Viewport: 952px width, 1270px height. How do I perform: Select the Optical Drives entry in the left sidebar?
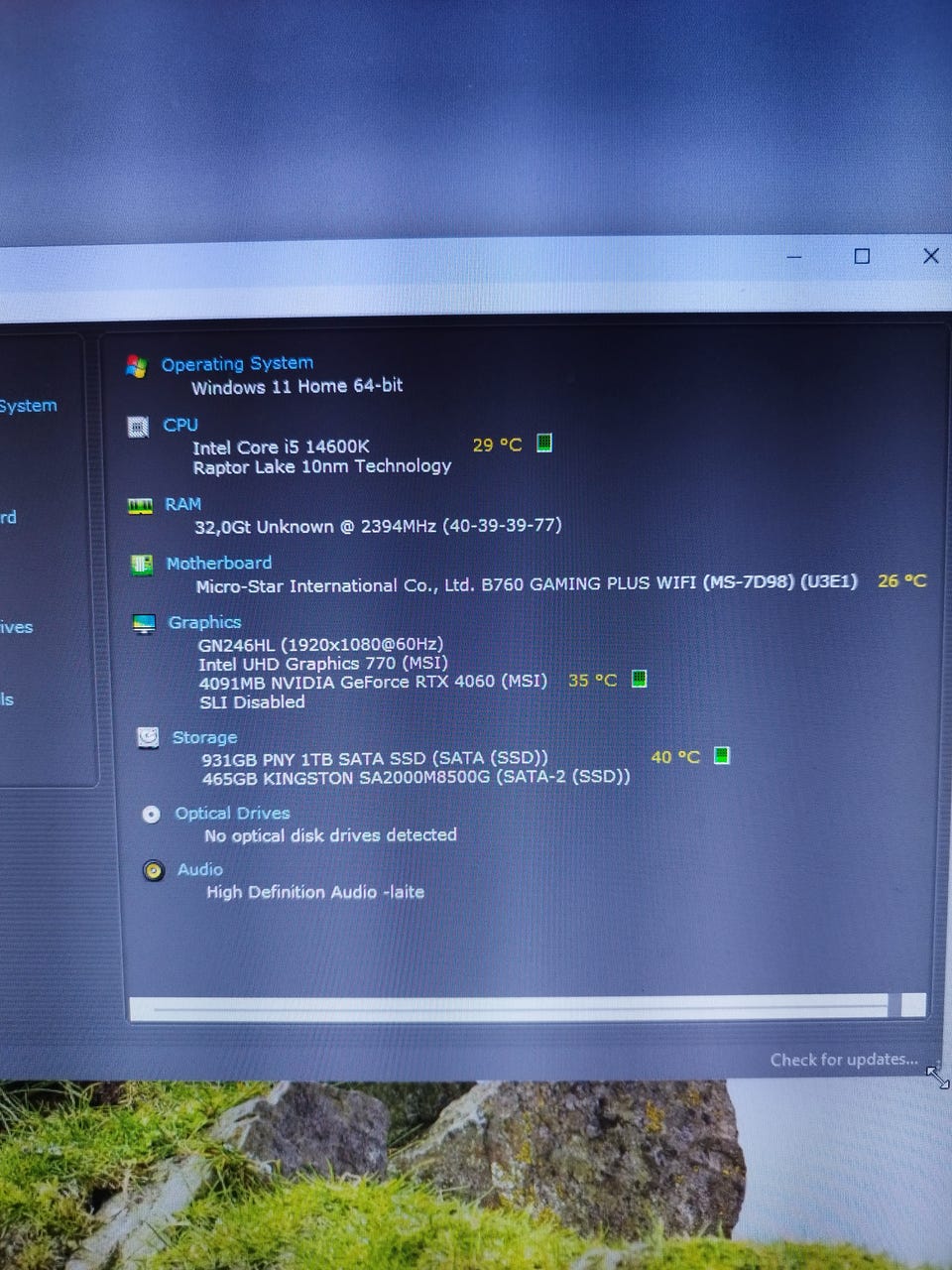click(16, 627)
